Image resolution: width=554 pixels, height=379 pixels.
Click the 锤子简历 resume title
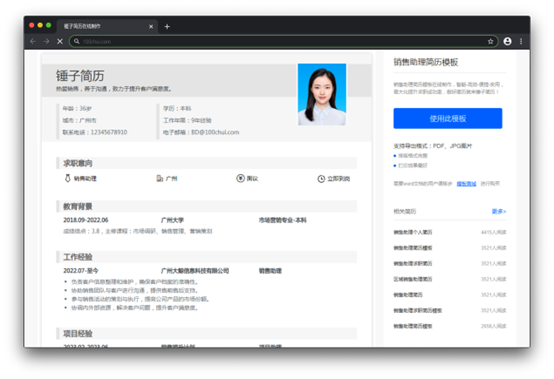[80, 76]
